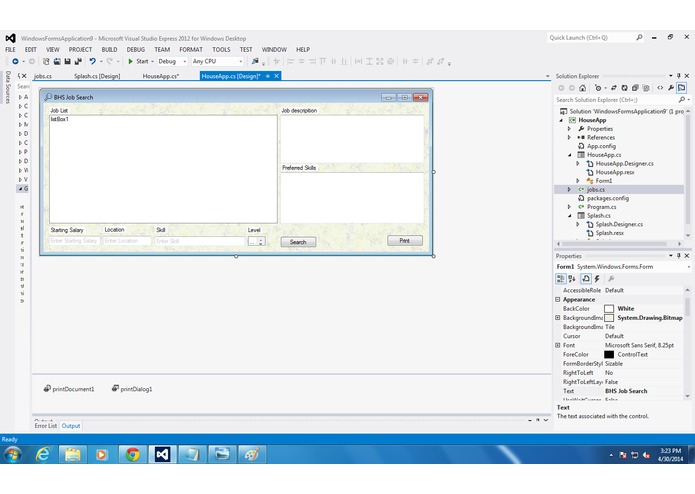The width and height of the screenshot is (695, 494).
Task: Expand the References node
Action: tap(570, 138)
